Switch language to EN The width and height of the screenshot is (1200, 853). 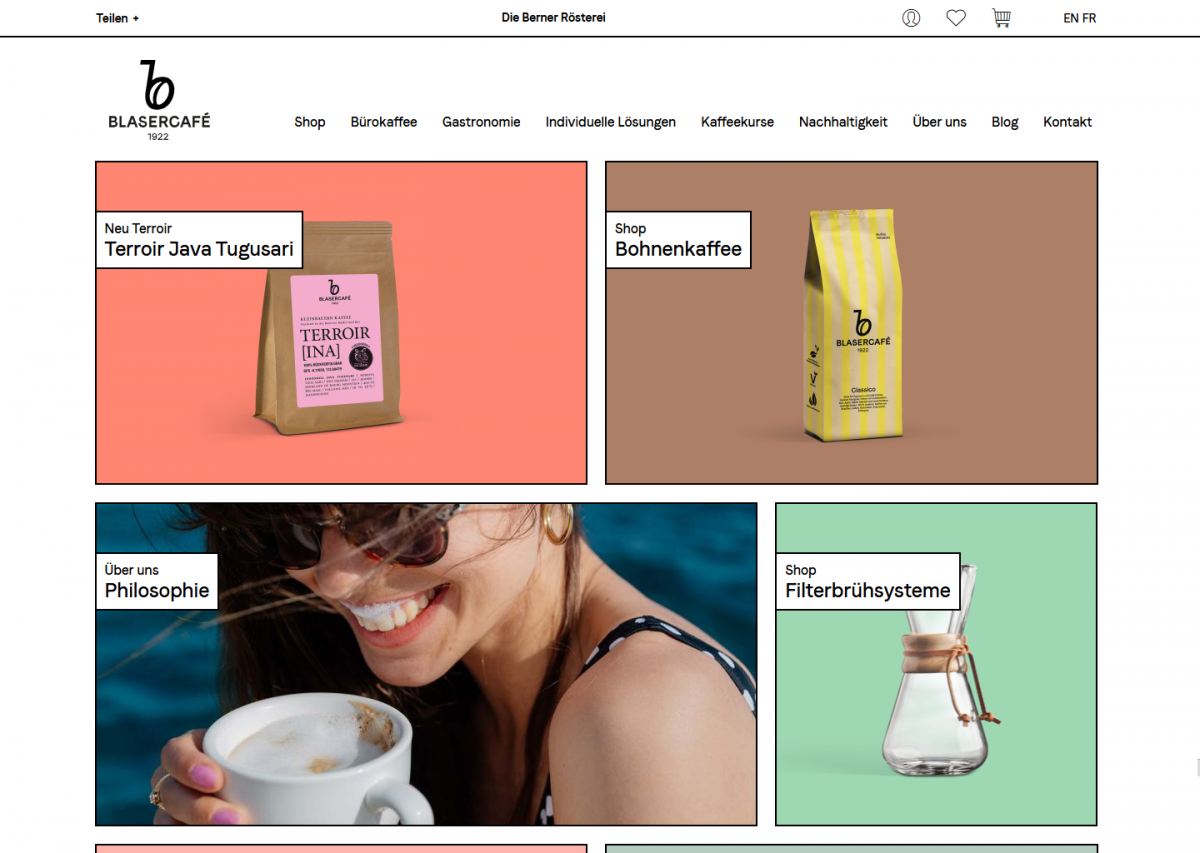point(1071,18)
